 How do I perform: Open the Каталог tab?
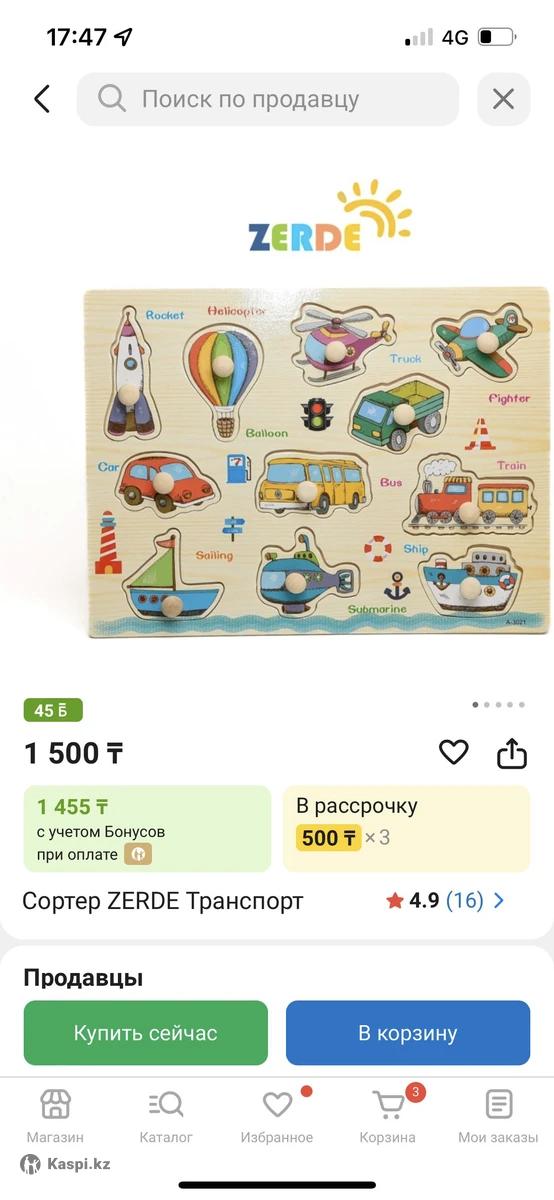pyautogui.click(x=166, y=1116)
